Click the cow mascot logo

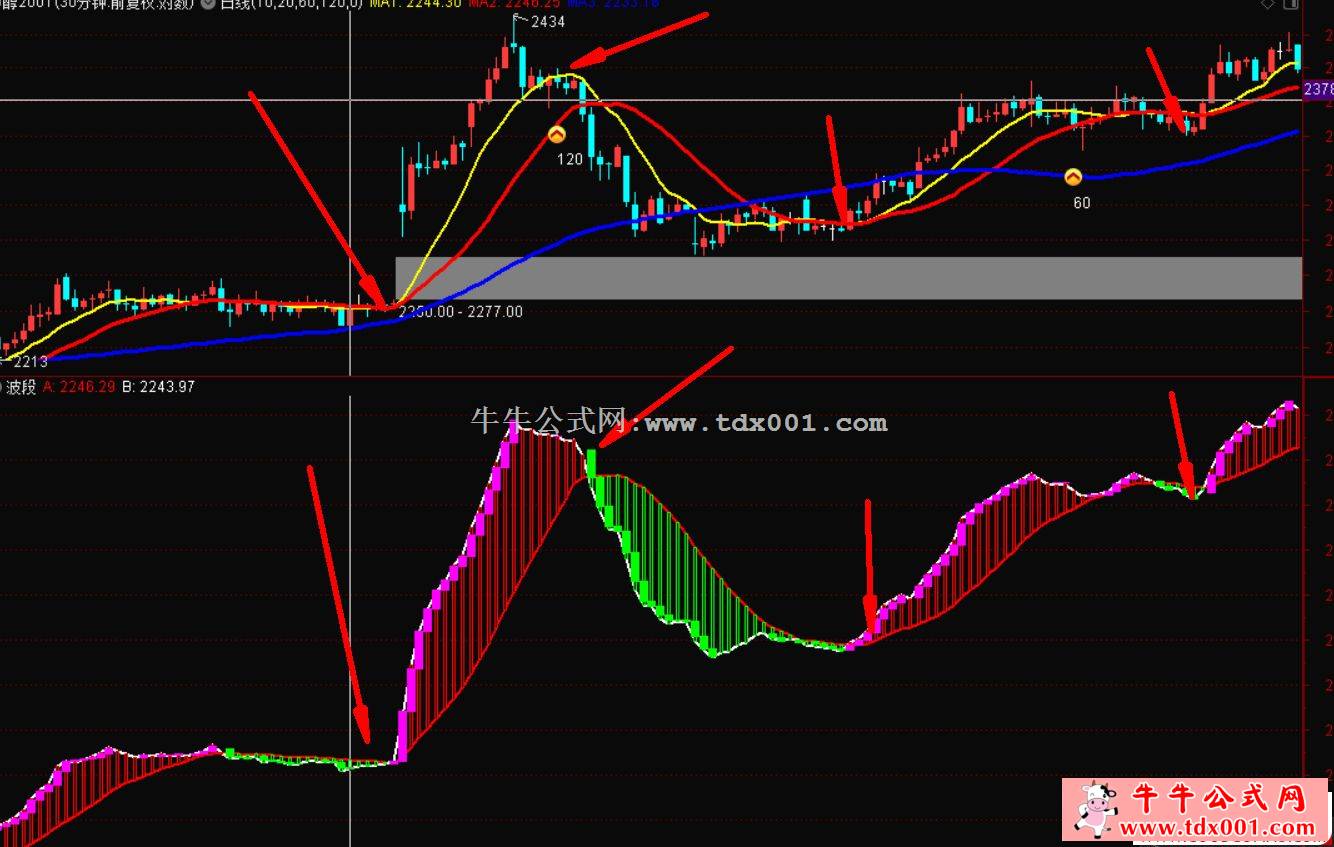click(x=1096, y=809)
